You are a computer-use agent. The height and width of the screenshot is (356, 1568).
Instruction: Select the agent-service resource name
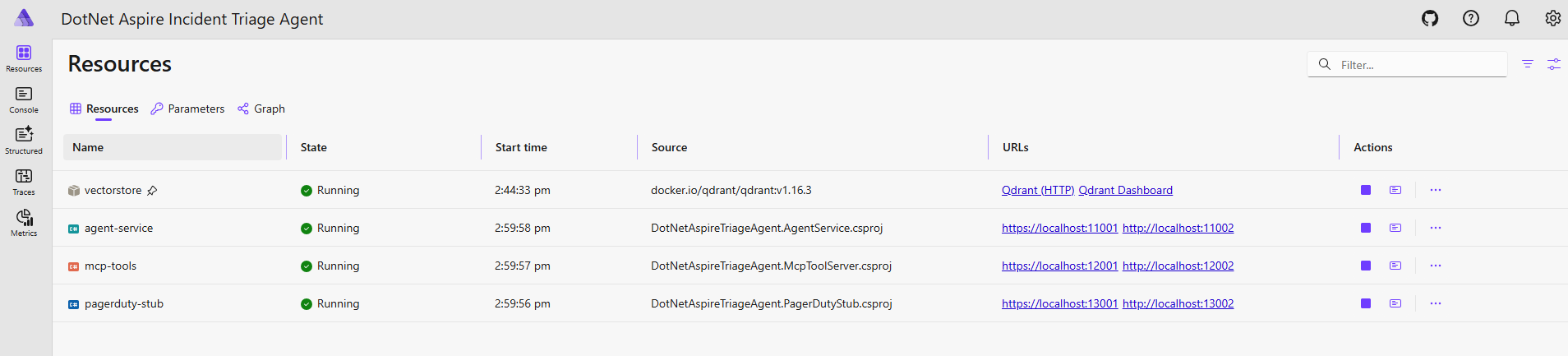pyautogui.click(x=118, y=228)
